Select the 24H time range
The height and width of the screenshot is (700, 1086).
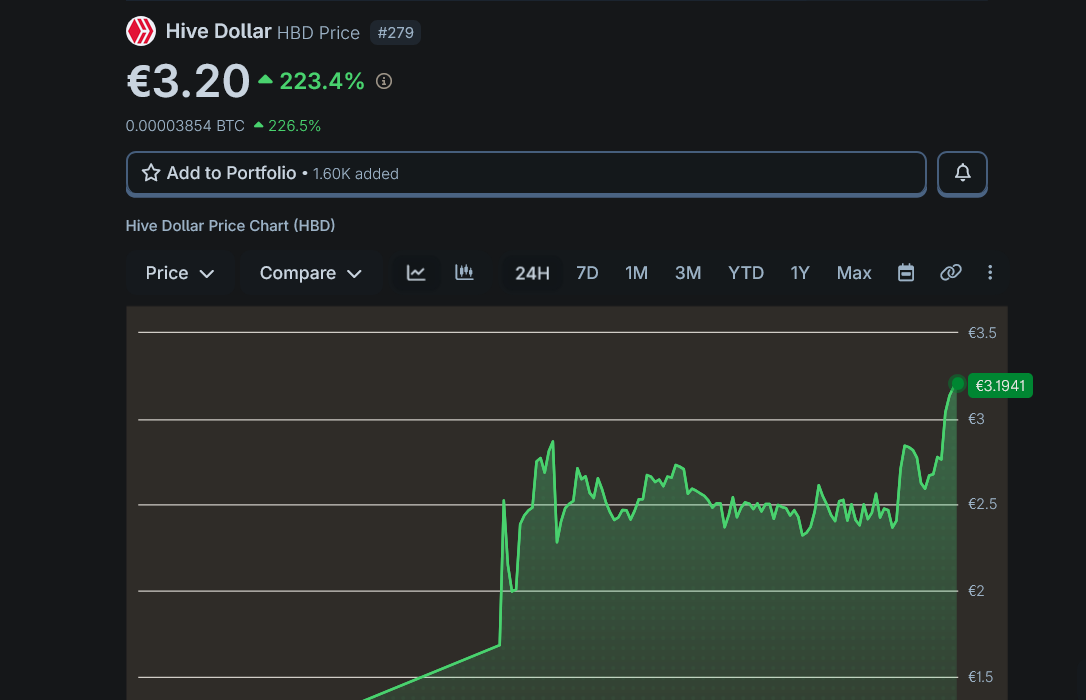(532, 273)
